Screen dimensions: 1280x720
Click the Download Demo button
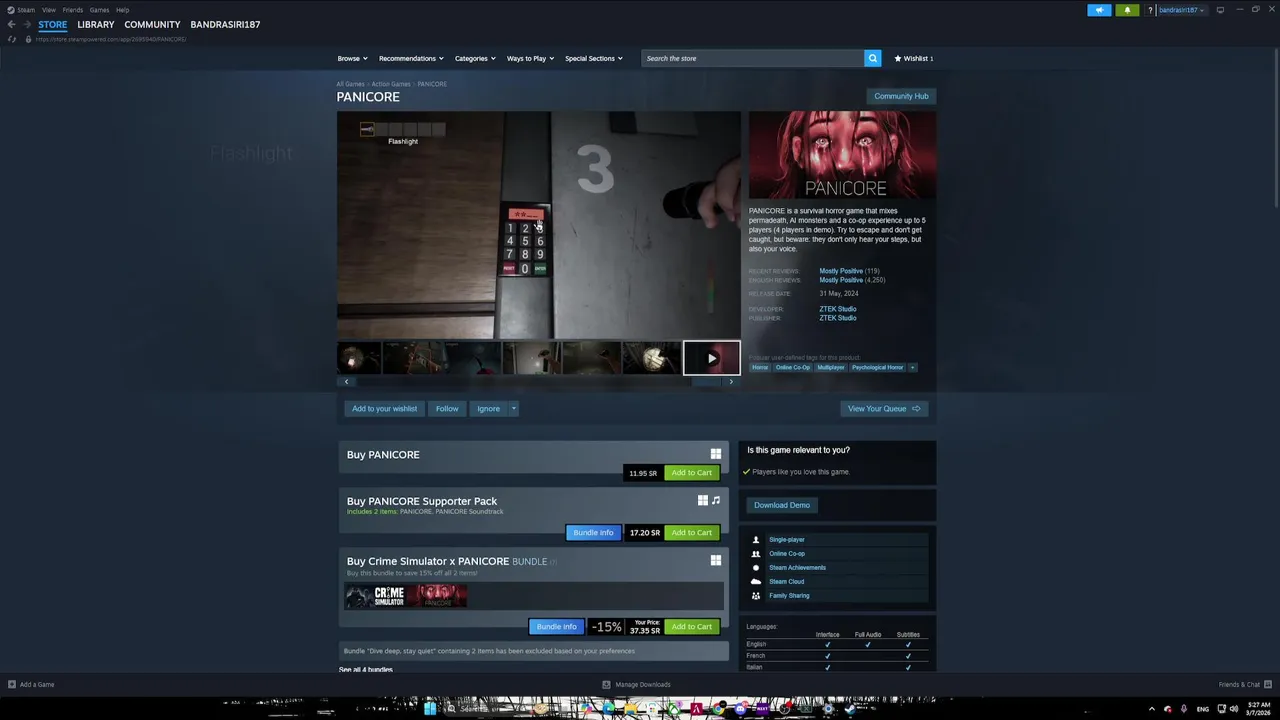tap(782, 505)
